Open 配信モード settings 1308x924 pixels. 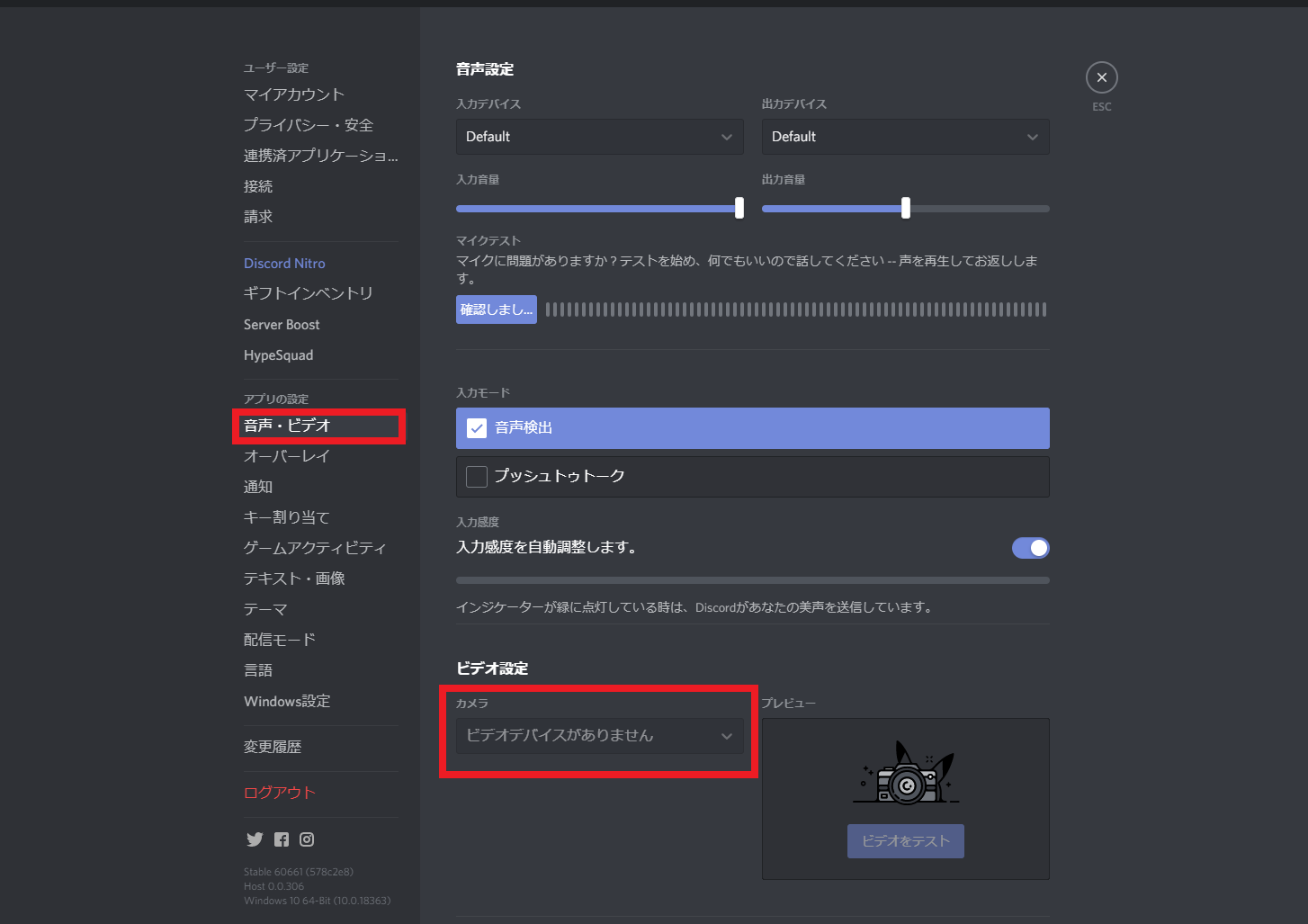pos(280,640)
